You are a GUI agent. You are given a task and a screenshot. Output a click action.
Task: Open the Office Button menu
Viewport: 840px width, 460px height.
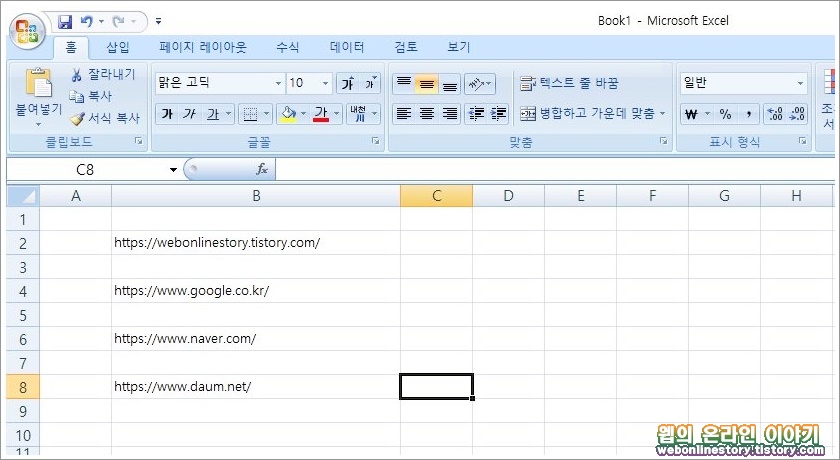[27, 32]
